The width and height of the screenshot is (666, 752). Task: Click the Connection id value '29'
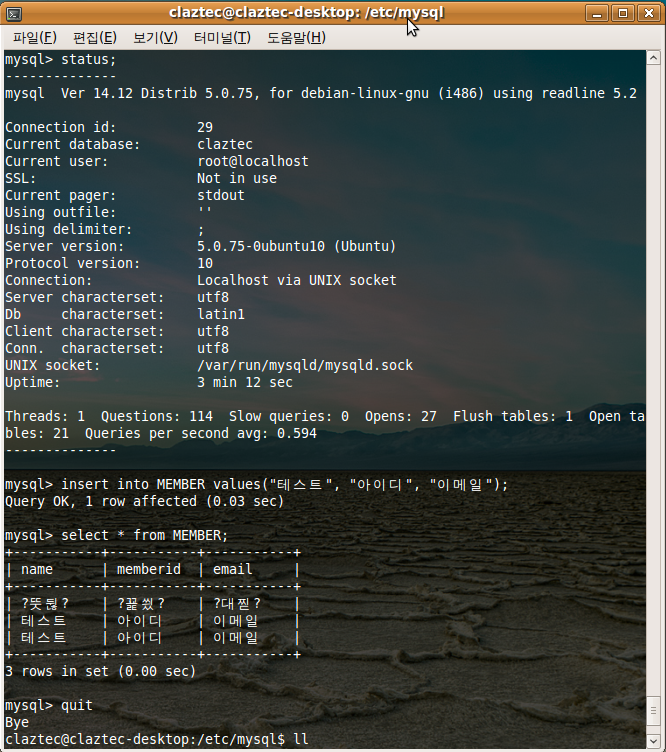click(205, 127)
